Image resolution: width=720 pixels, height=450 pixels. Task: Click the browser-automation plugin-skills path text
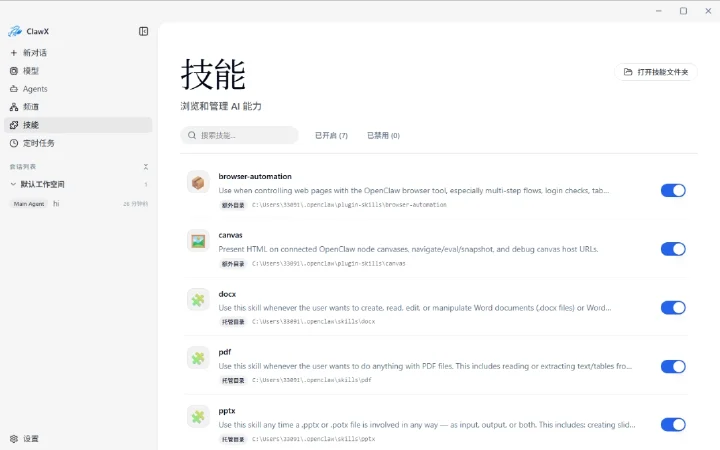(349, 205)
